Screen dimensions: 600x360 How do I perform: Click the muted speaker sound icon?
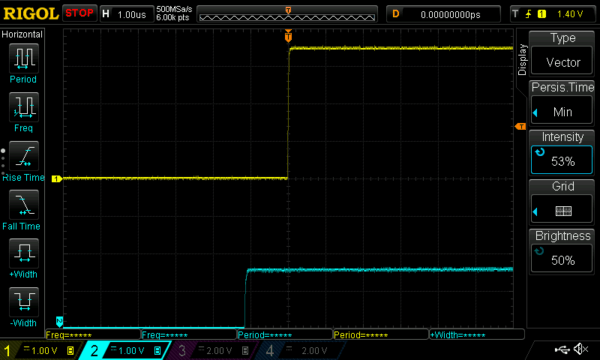(581, 349)
